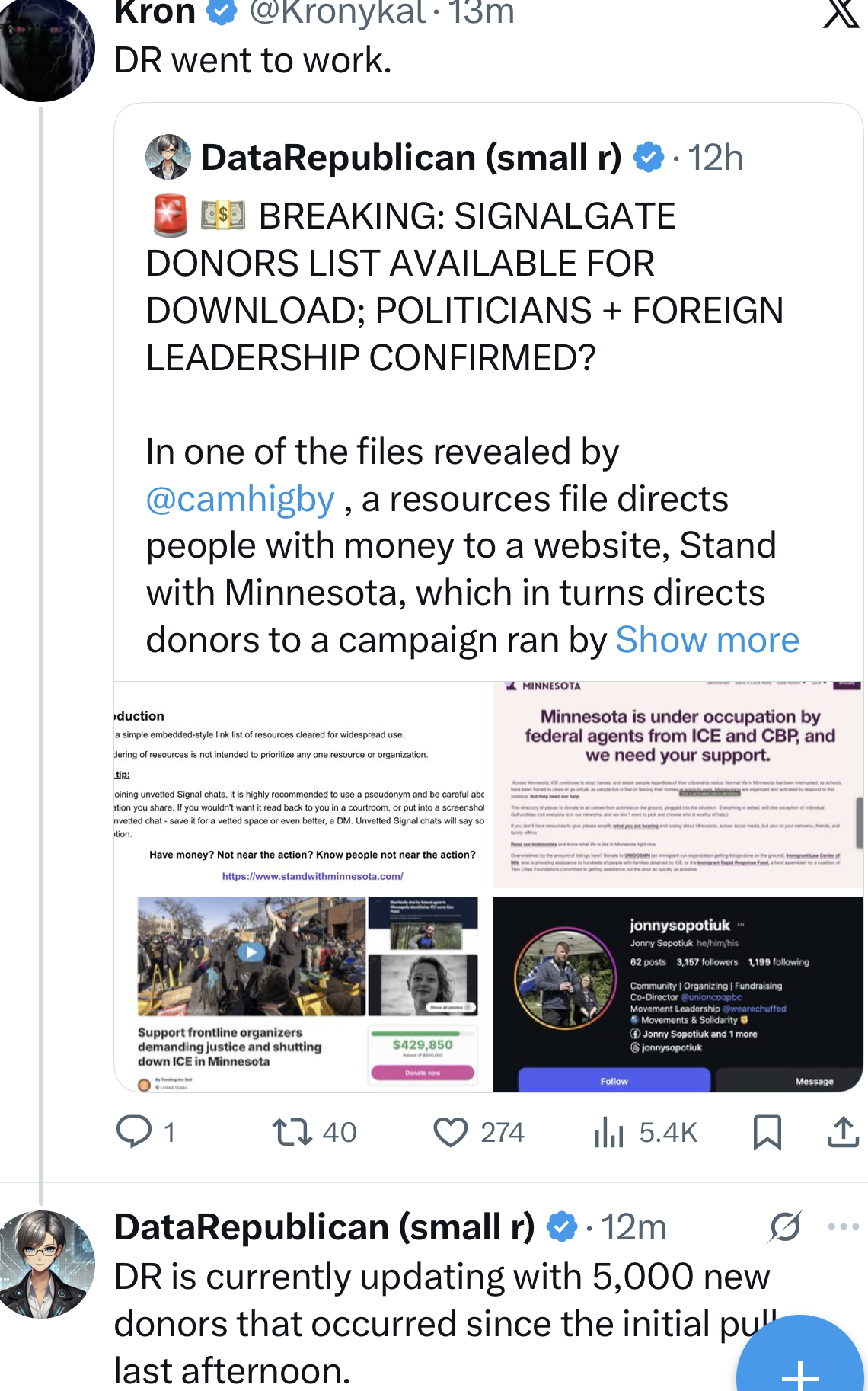Tap the share upload icon

click(x=843, y=1131)
